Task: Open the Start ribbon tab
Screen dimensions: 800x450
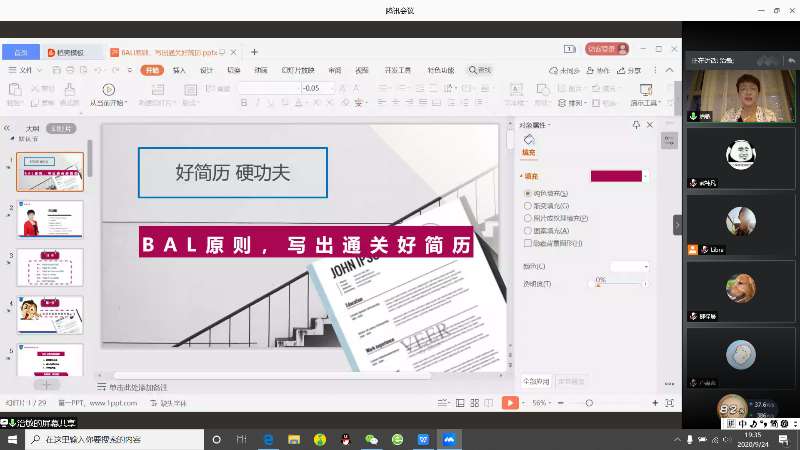Action: 152,70
